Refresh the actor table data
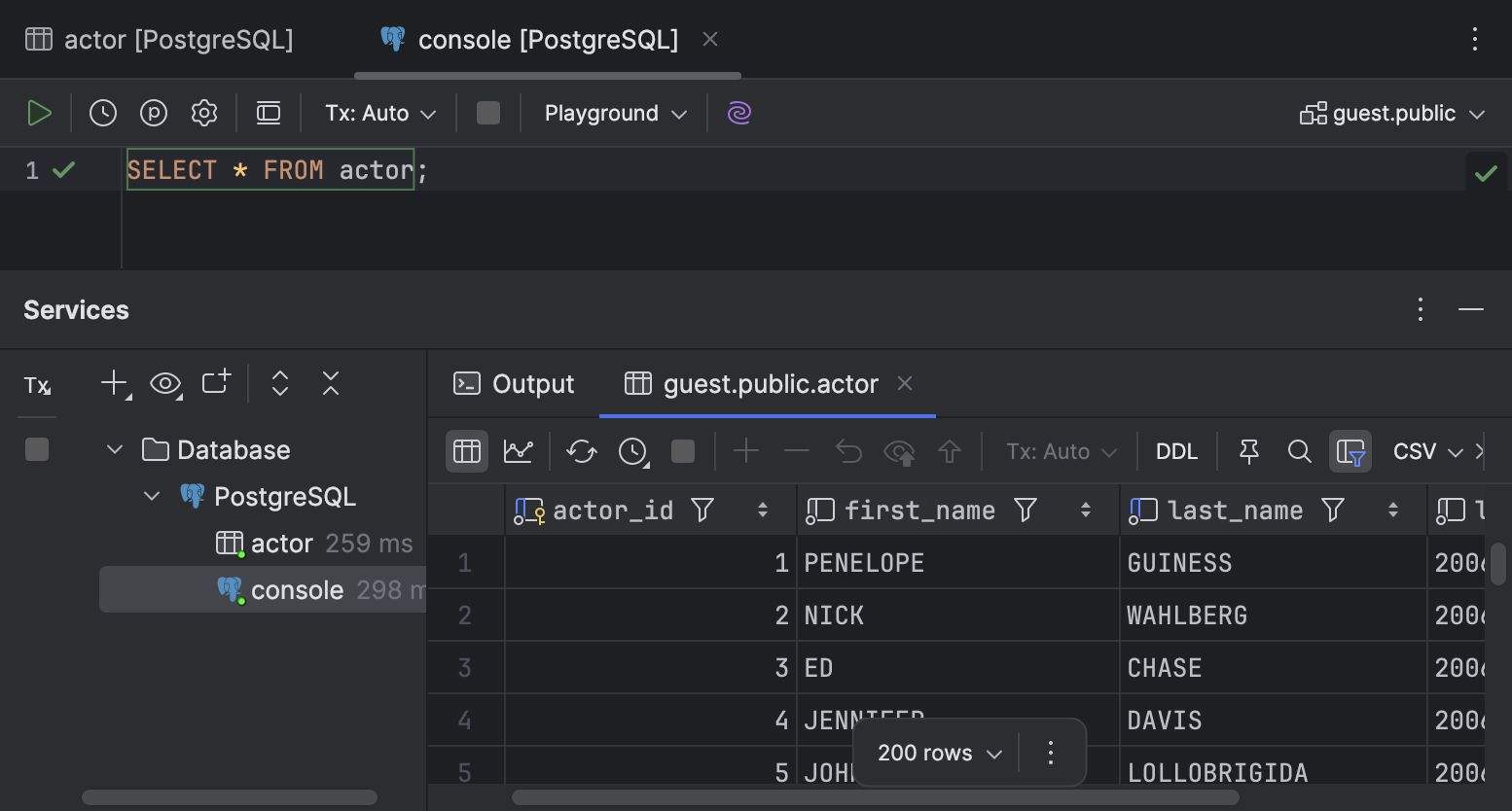 pyautogui.click(x=581, y=450)
